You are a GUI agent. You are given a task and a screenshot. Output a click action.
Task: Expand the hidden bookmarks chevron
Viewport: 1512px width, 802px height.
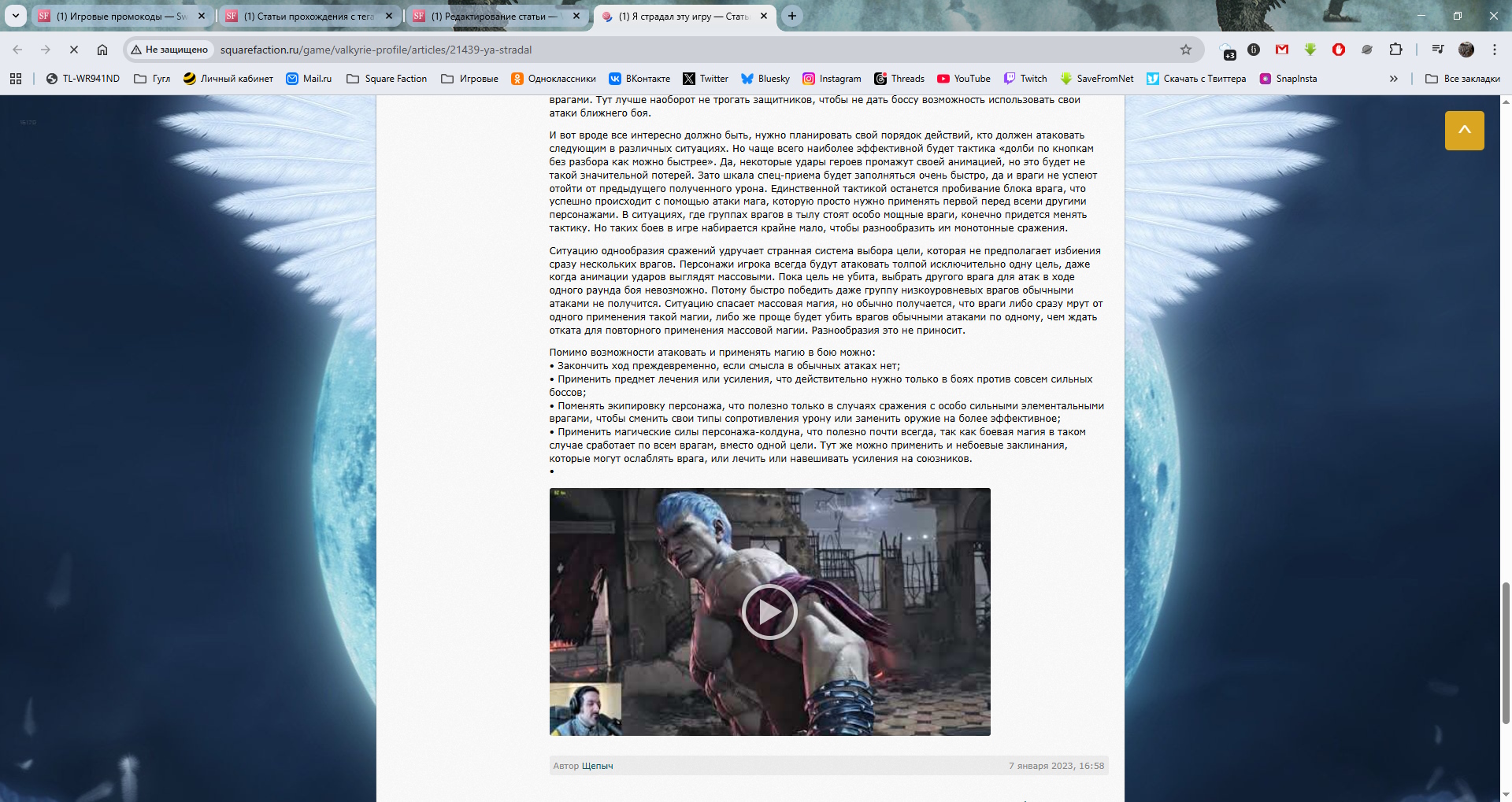(x=1393, y=79)
